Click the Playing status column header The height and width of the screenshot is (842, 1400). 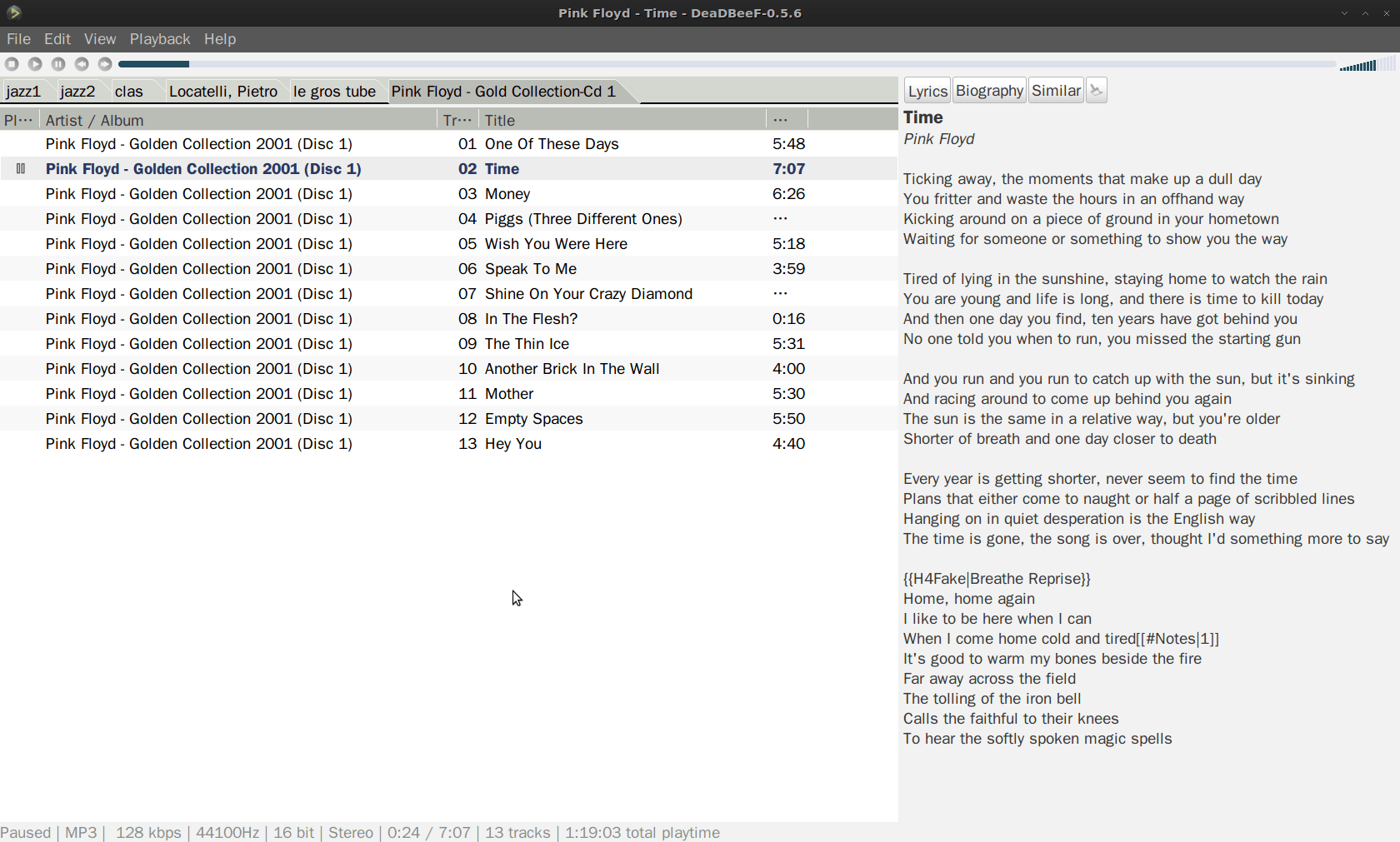[x=19, y=120]
